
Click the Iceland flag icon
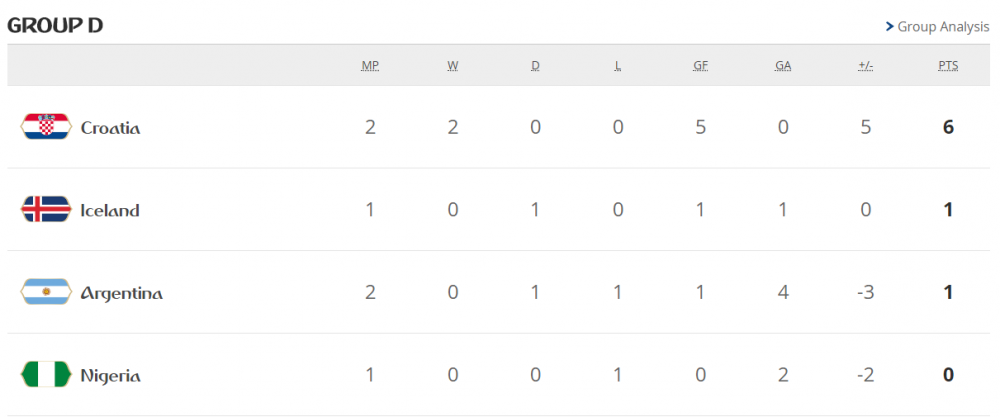(x=45, y=210)
